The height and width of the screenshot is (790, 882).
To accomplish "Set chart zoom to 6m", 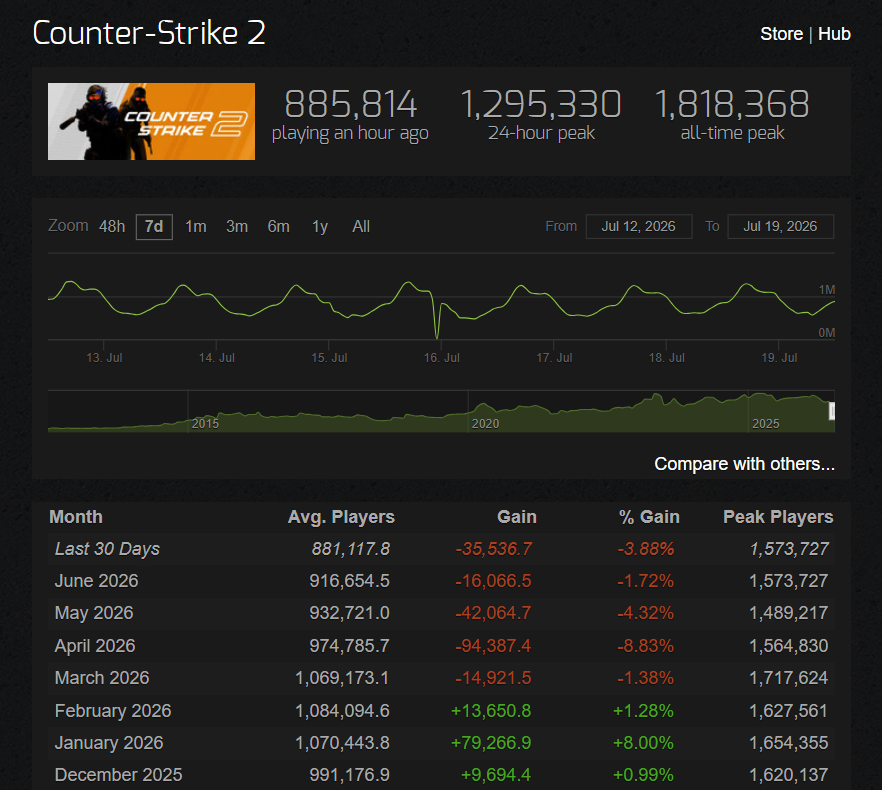I will [x=278, y=227].
